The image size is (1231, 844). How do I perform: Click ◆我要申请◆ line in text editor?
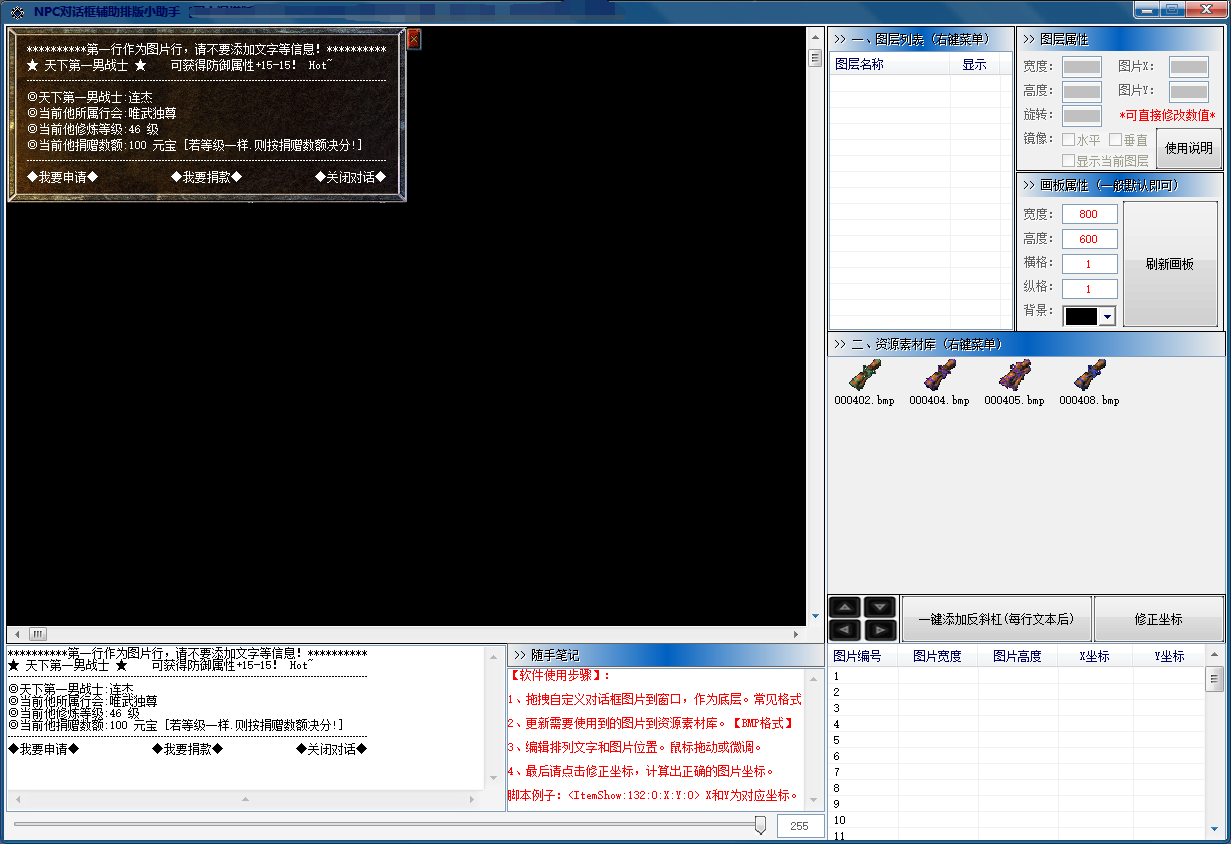click(43, 749)
